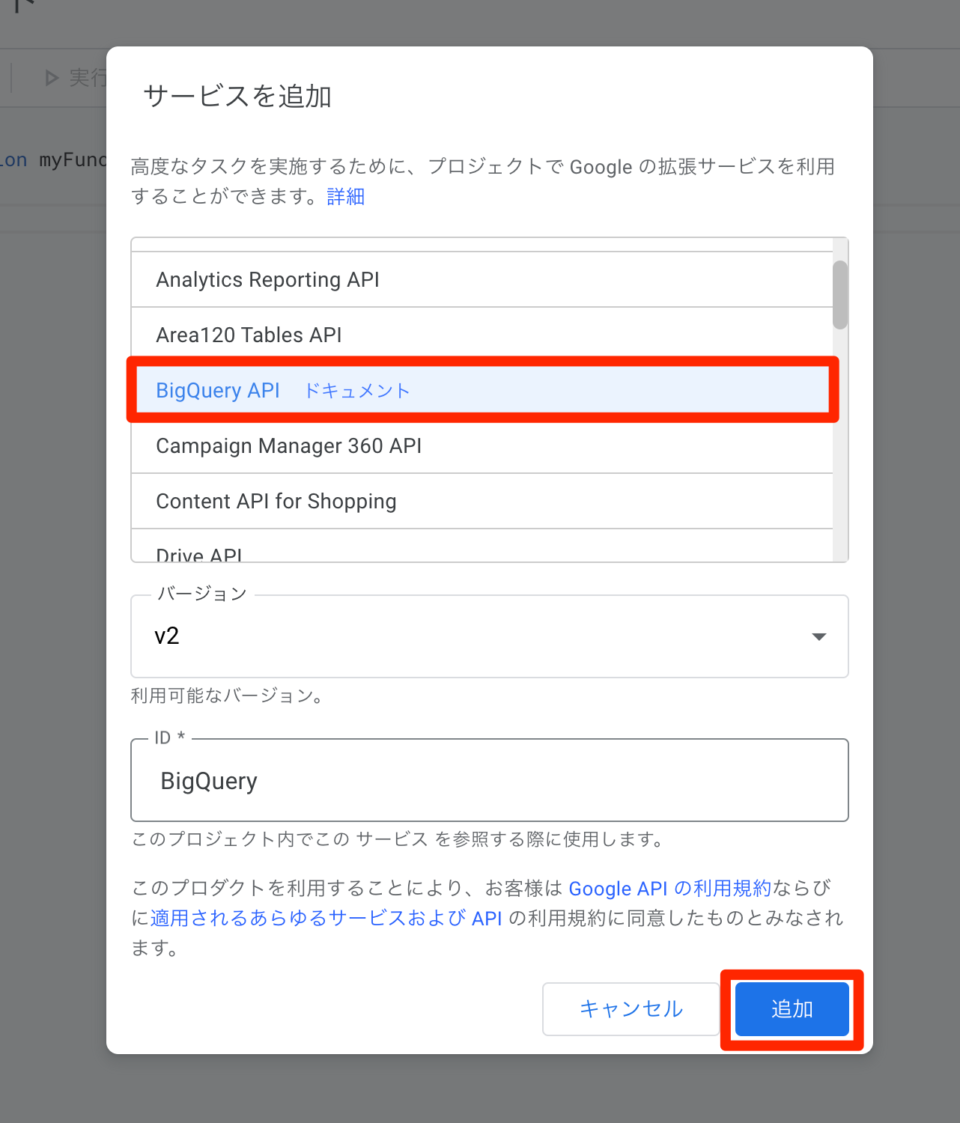The image size is (960, 1123).
Task: Open the BigQuery ドキュメント documentation link
Action: pos(356,390)
